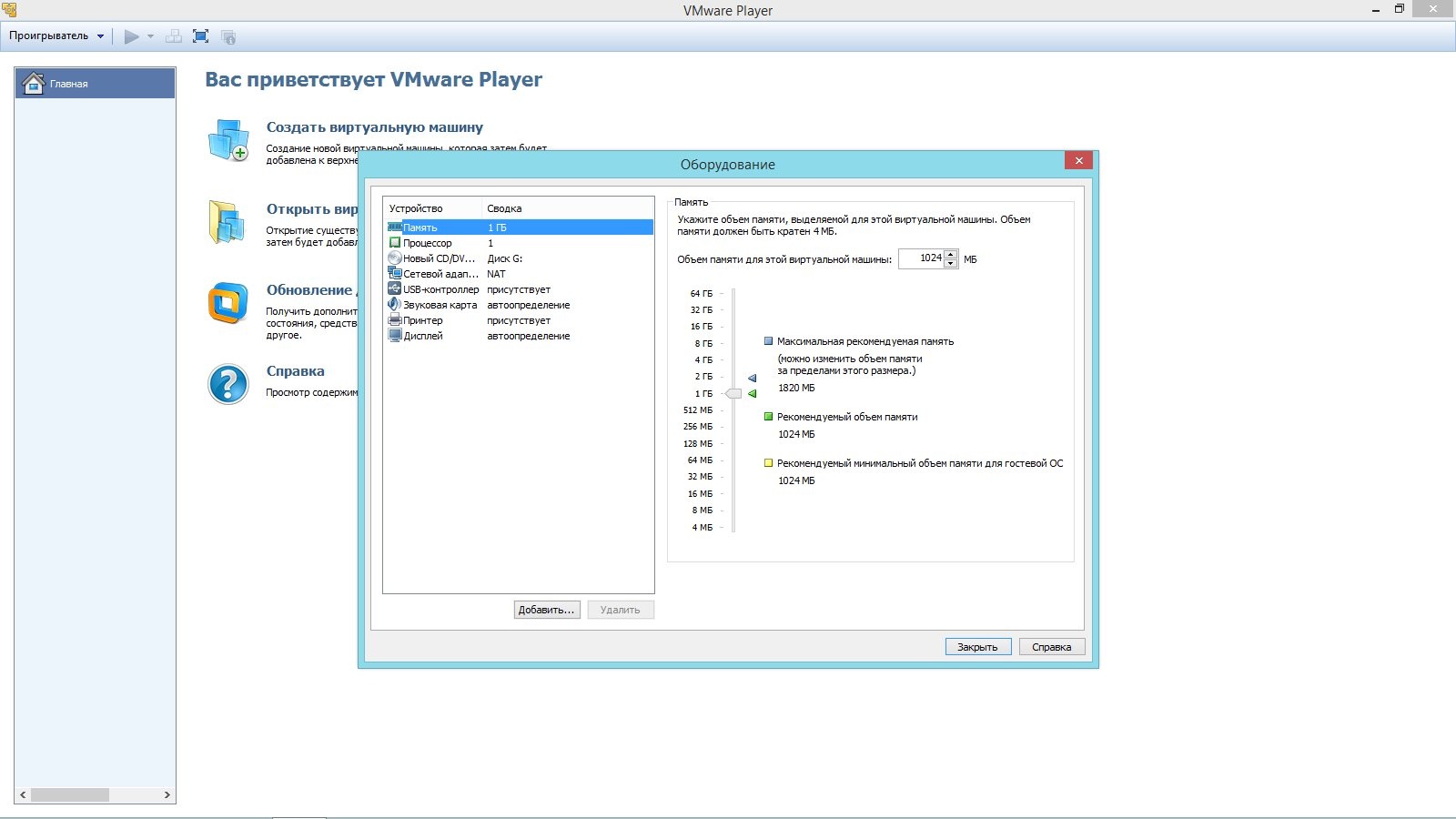
Task: Click the power on play icon
Action: coord(131,36)
